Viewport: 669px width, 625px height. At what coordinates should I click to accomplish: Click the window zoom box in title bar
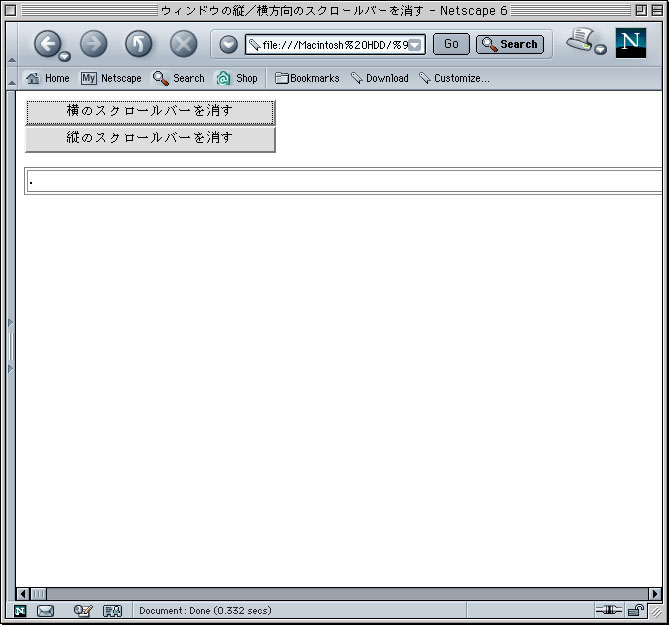coord(641,10)
